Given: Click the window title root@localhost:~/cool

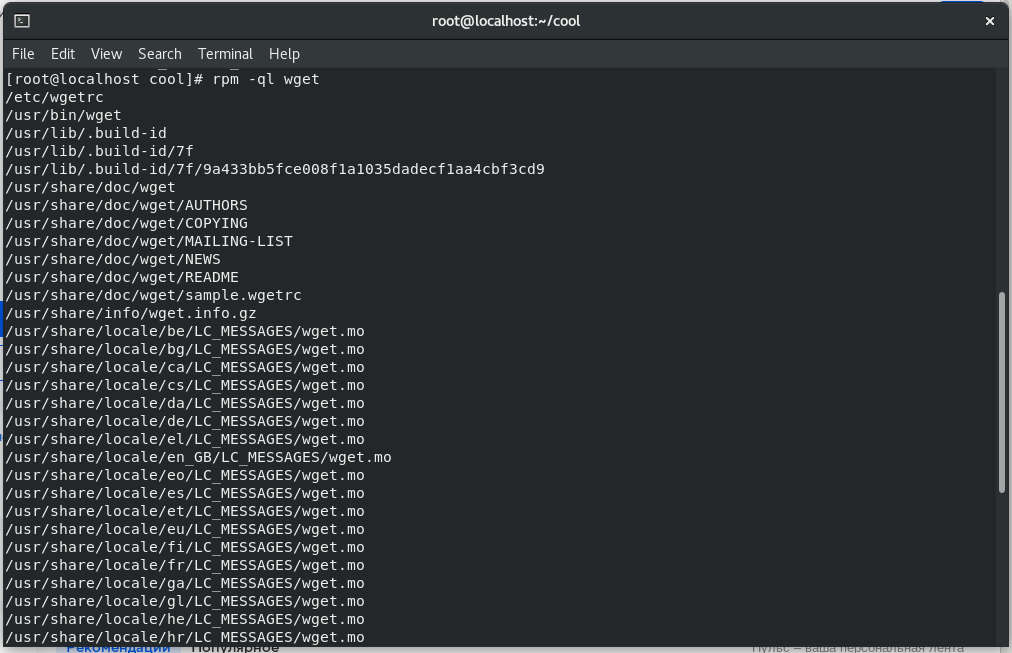Looking at the screenshot, I should (506, 21).
